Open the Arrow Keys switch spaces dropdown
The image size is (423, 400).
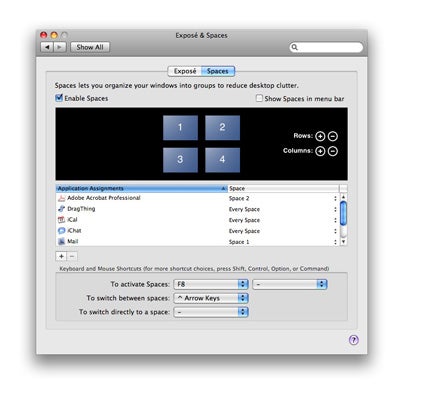(211, 298)
